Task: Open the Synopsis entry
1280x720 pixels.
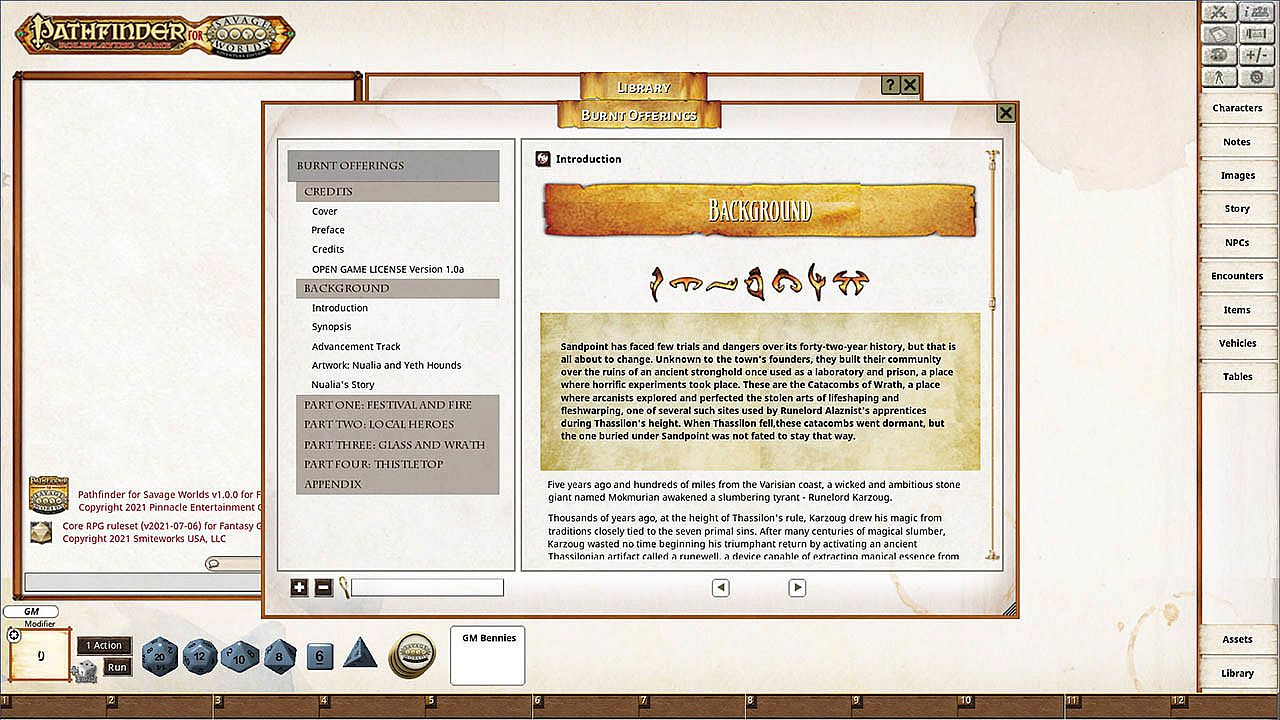Action: coord(331,327)
